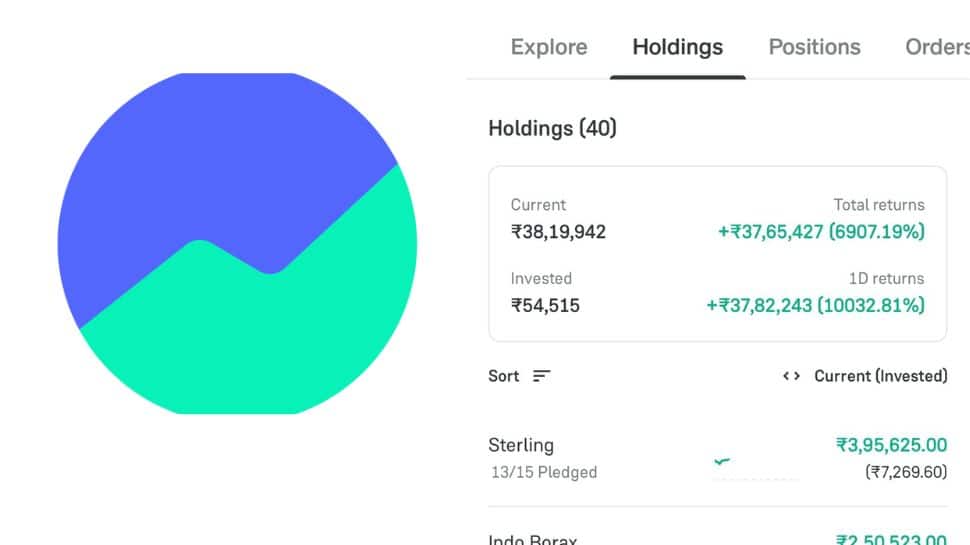
Task: Open the Sort options
Action: (504, 376)
